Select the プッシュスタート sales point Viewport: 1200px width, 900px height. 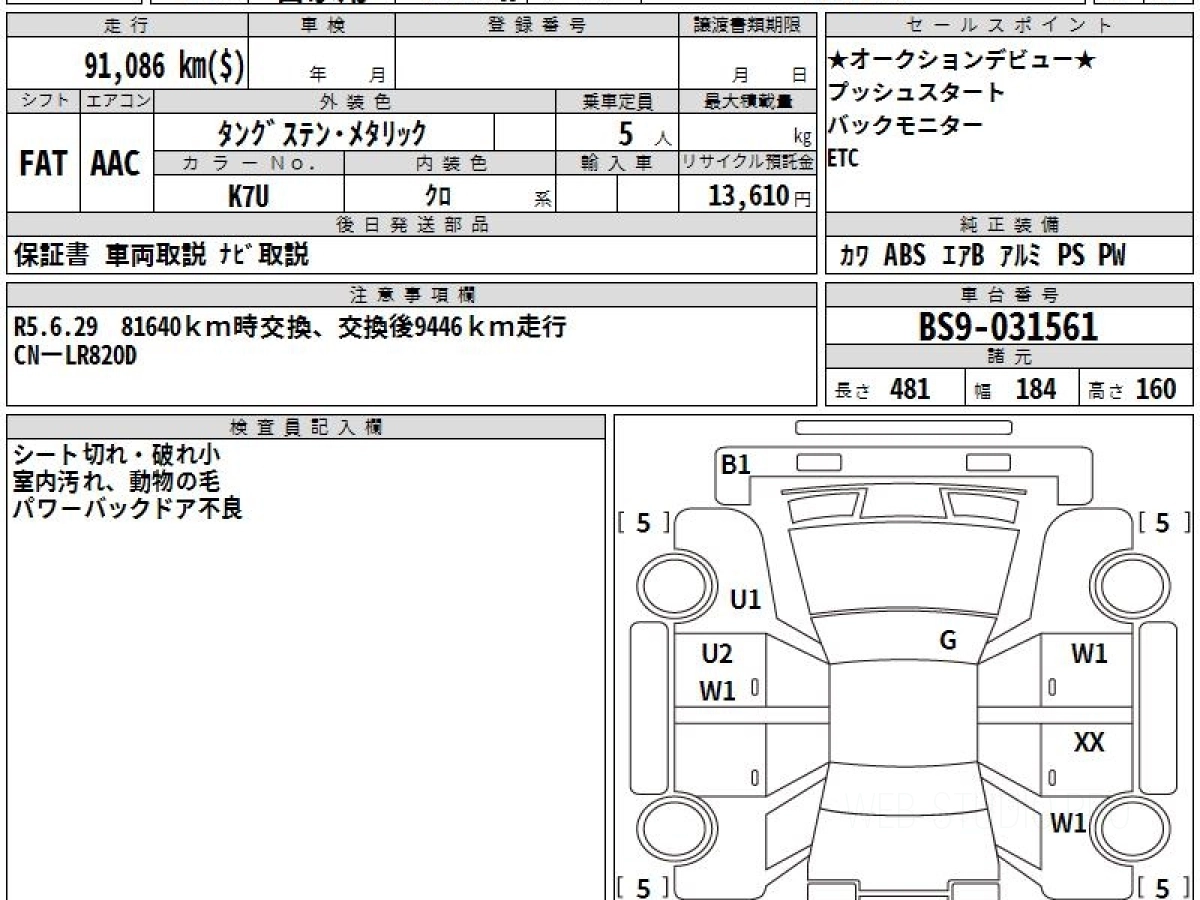point(916,93)
